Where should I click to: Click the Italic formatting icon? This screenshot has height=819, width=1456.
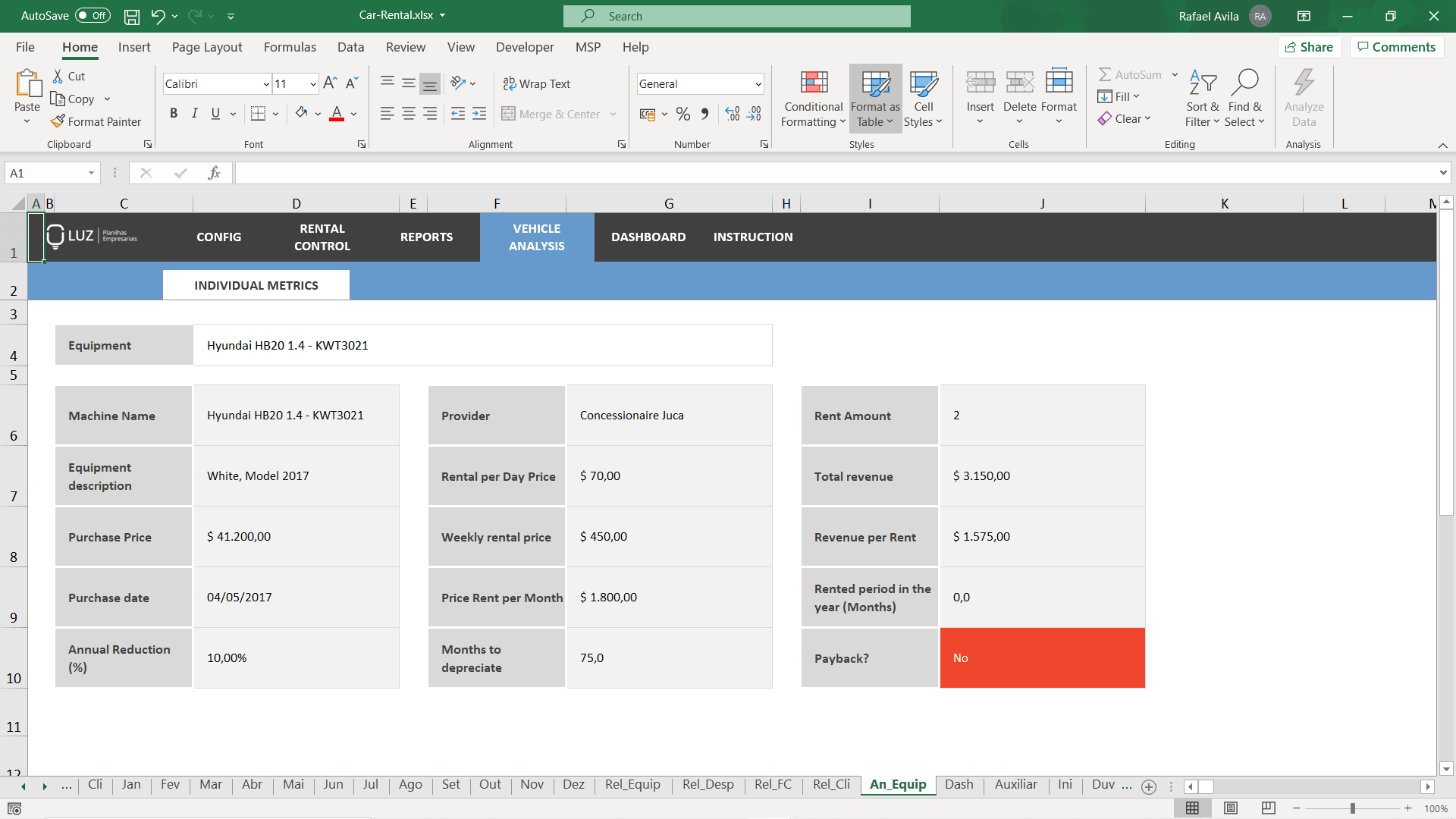point(194,113)
